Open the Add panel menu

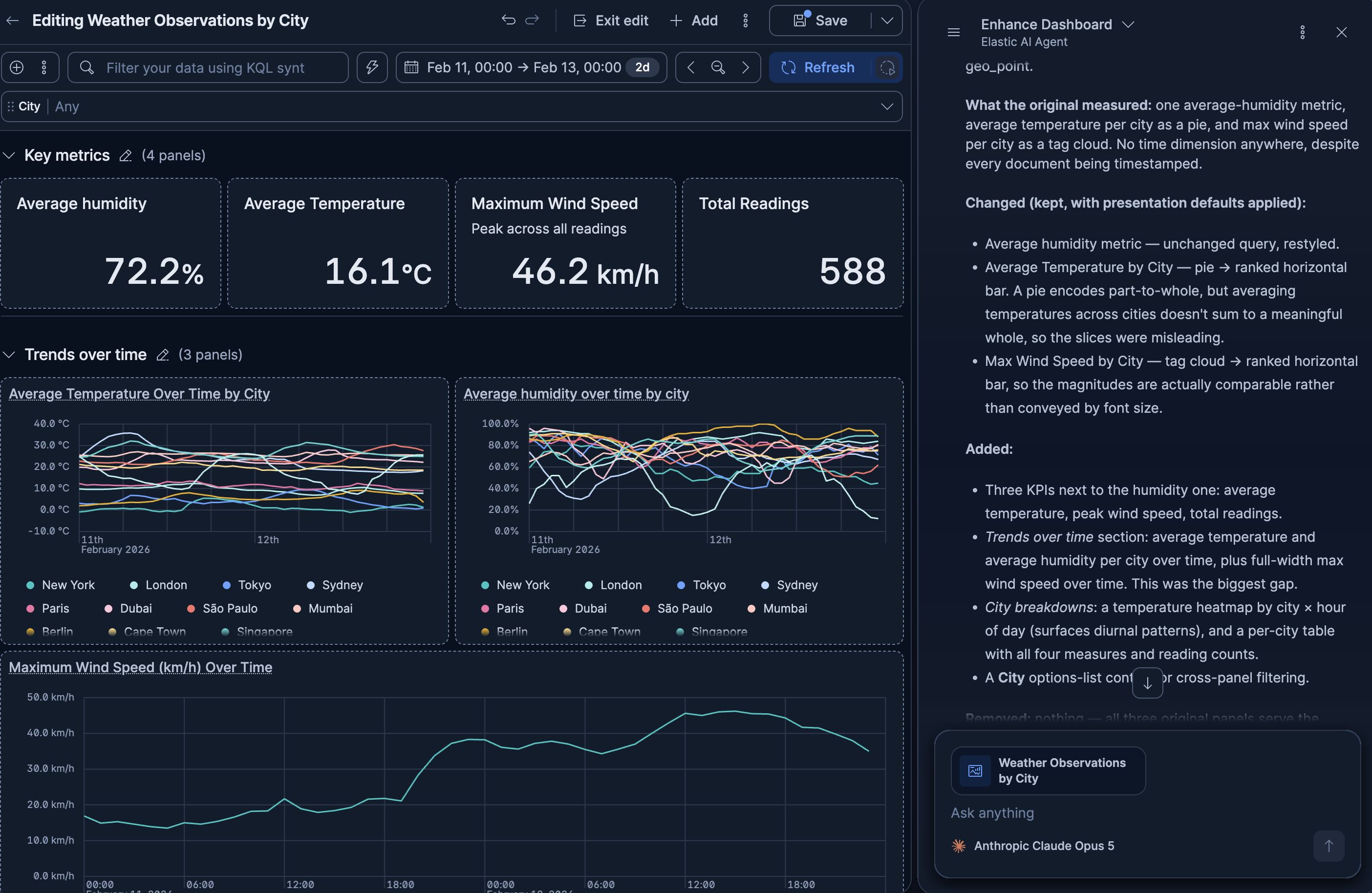694,21
